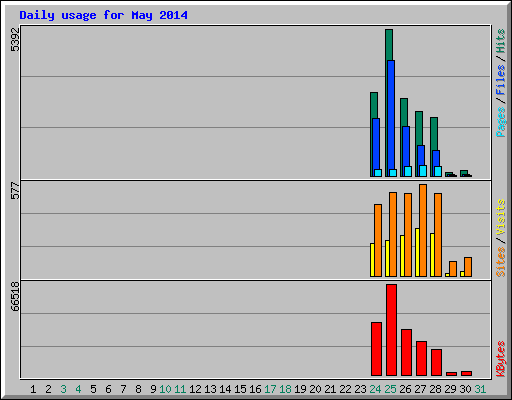This screenshot has height=400, width=512.
Task: Click weekend day 18 on the x-axis
Action: click(x=285, y=389)
